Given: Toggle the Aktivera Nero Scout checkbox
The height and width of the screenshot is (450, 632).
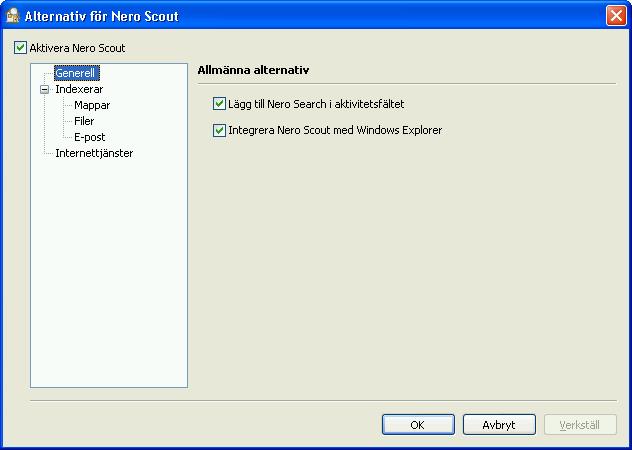Looking at the screenshot, I should point(20,48).
